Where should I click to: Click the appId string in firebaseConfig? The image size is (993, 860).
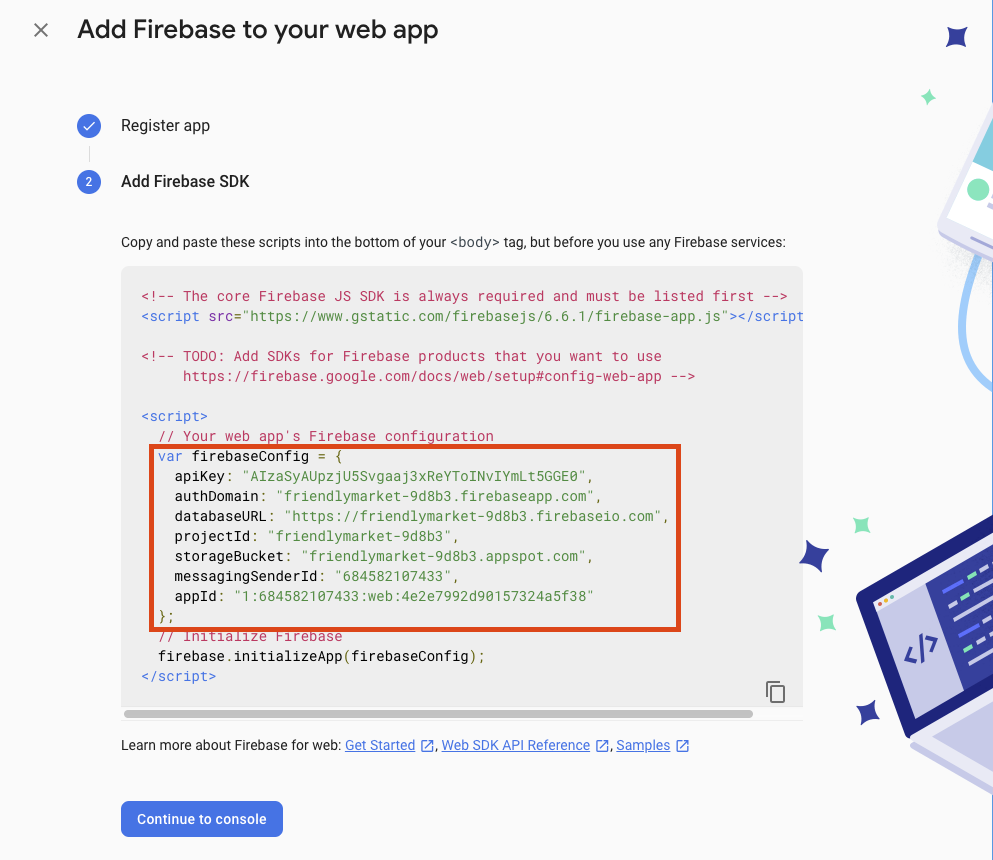point(413,596)
